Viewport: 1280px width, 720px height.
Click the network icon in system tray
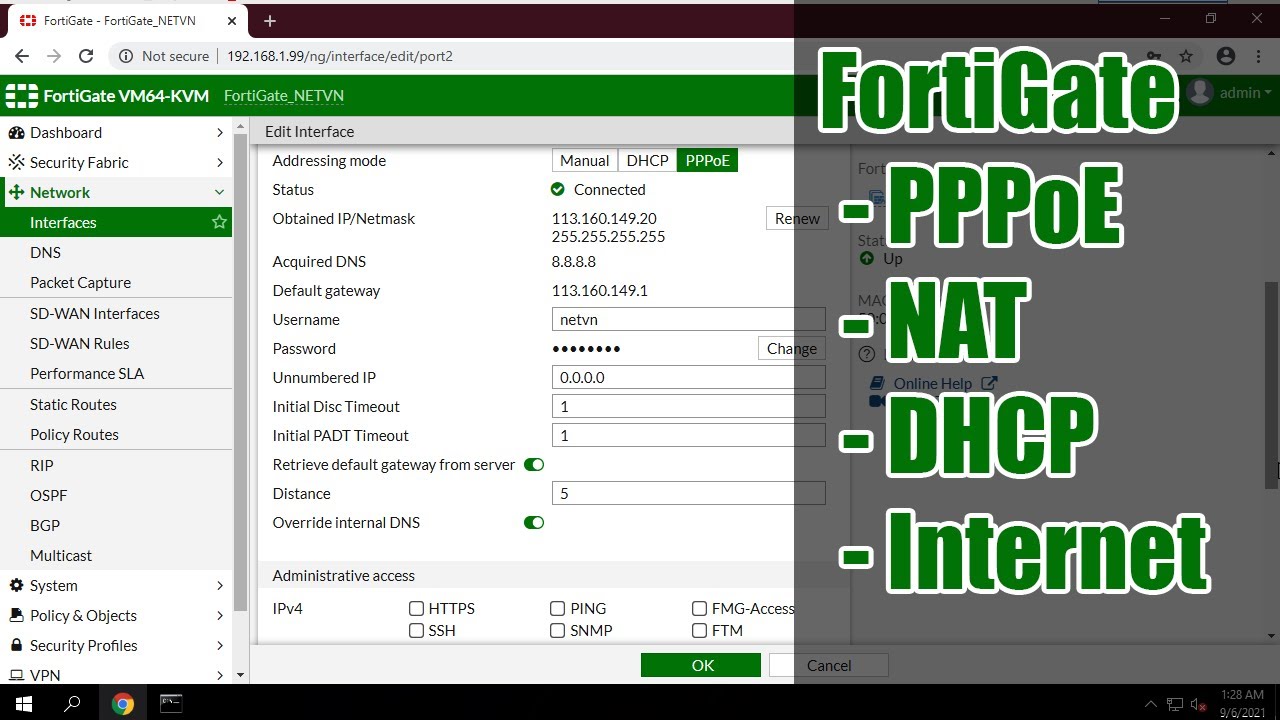point(1175,704)
